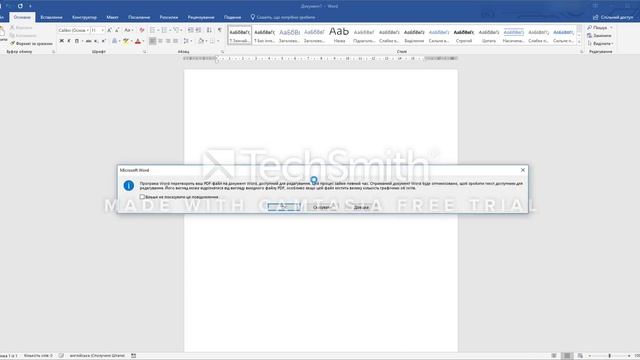Open the Home ribbon tab
This screenshot has width=640, height=360.
click(22, 17)
